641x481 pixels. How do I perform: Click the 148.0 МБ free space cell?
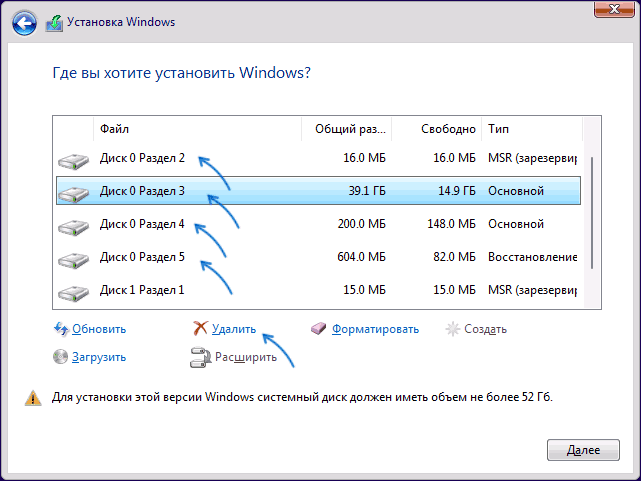(x=451, y=224)
